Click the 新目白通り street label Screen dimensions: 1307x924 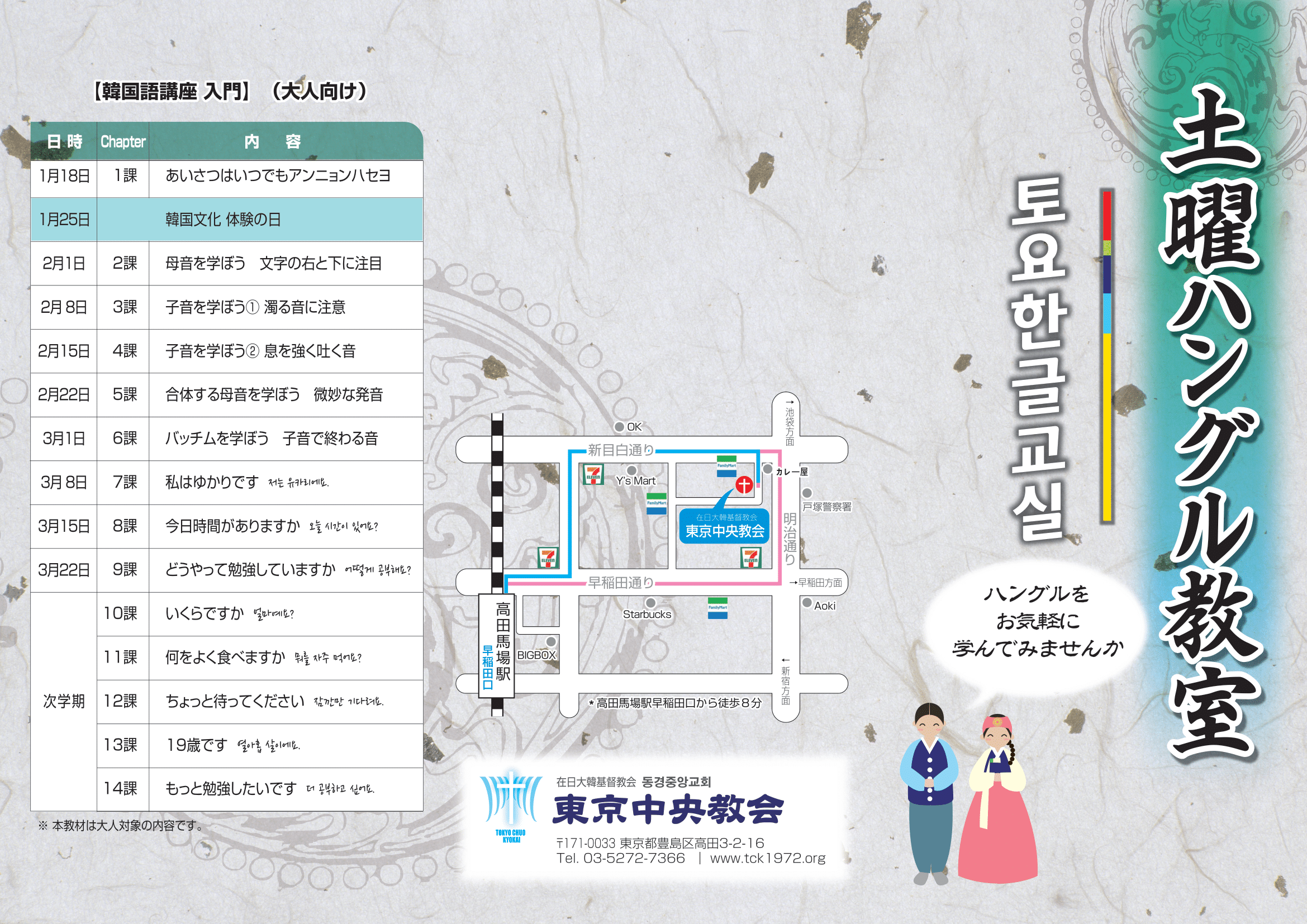click(x=620, y=451)
